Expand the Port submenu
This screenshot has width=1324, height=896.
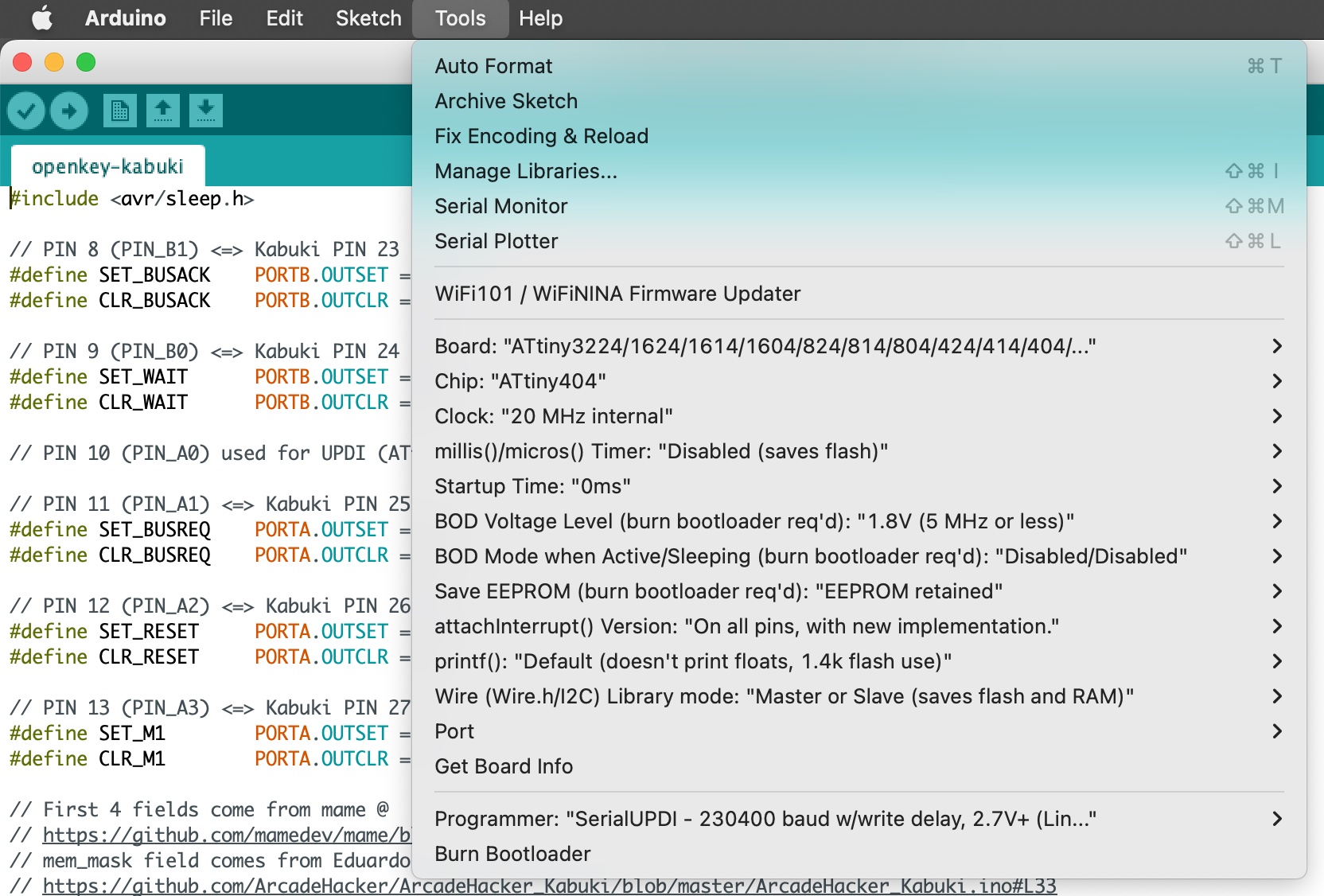(x=859, y=731)
